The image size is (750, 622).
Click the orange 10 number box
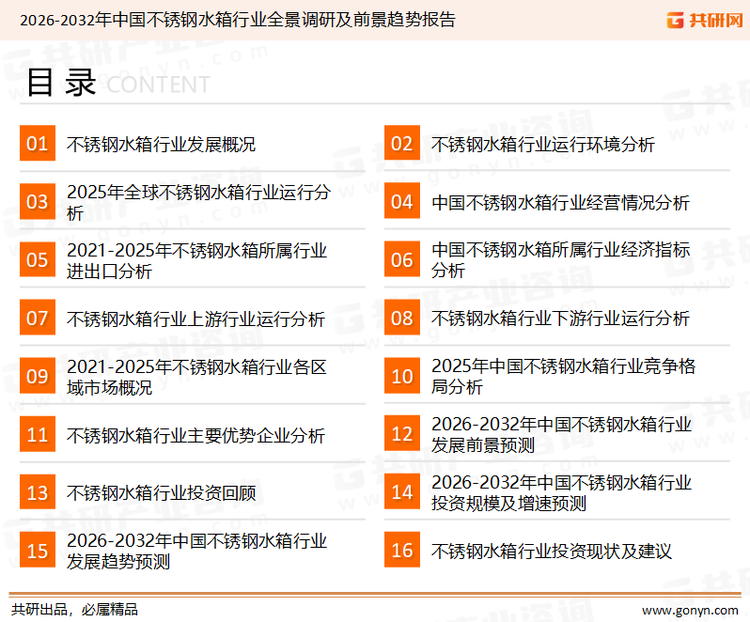pyautogui.click(x=402, y=376)
